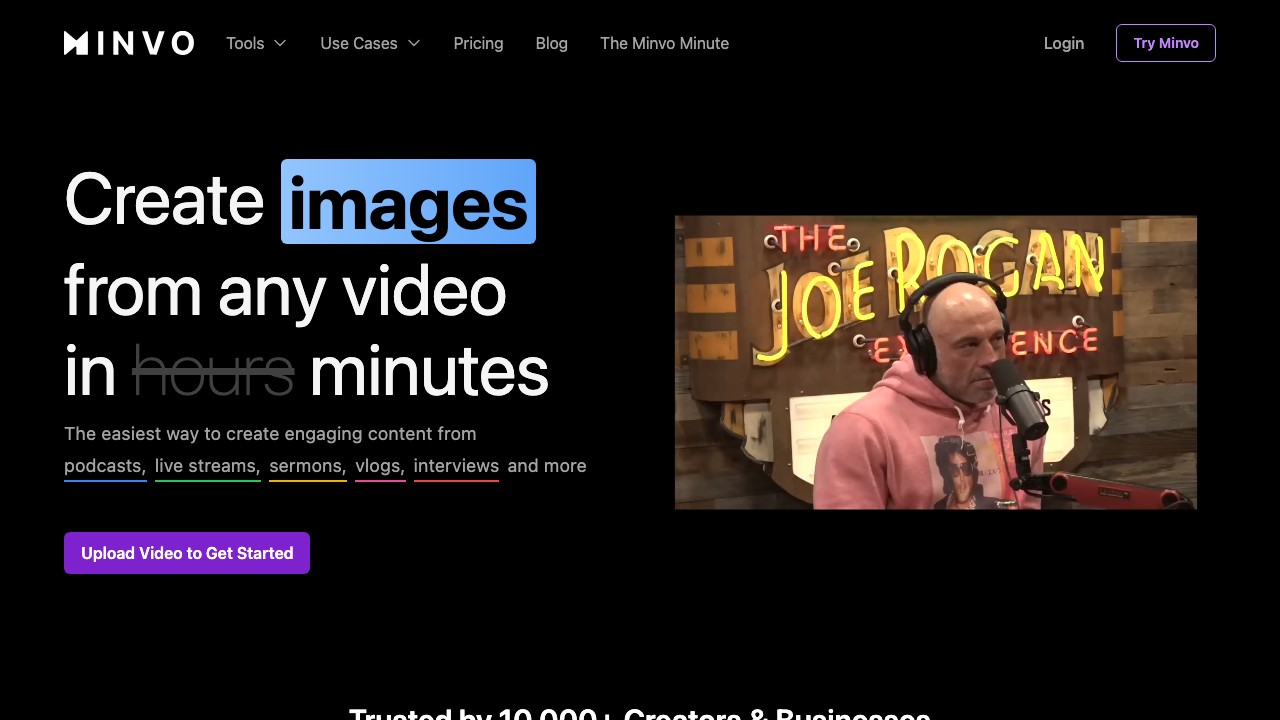Choose the vlogs underlined link
Viewport: 1280px width, 720px height.
coord(380,466)
